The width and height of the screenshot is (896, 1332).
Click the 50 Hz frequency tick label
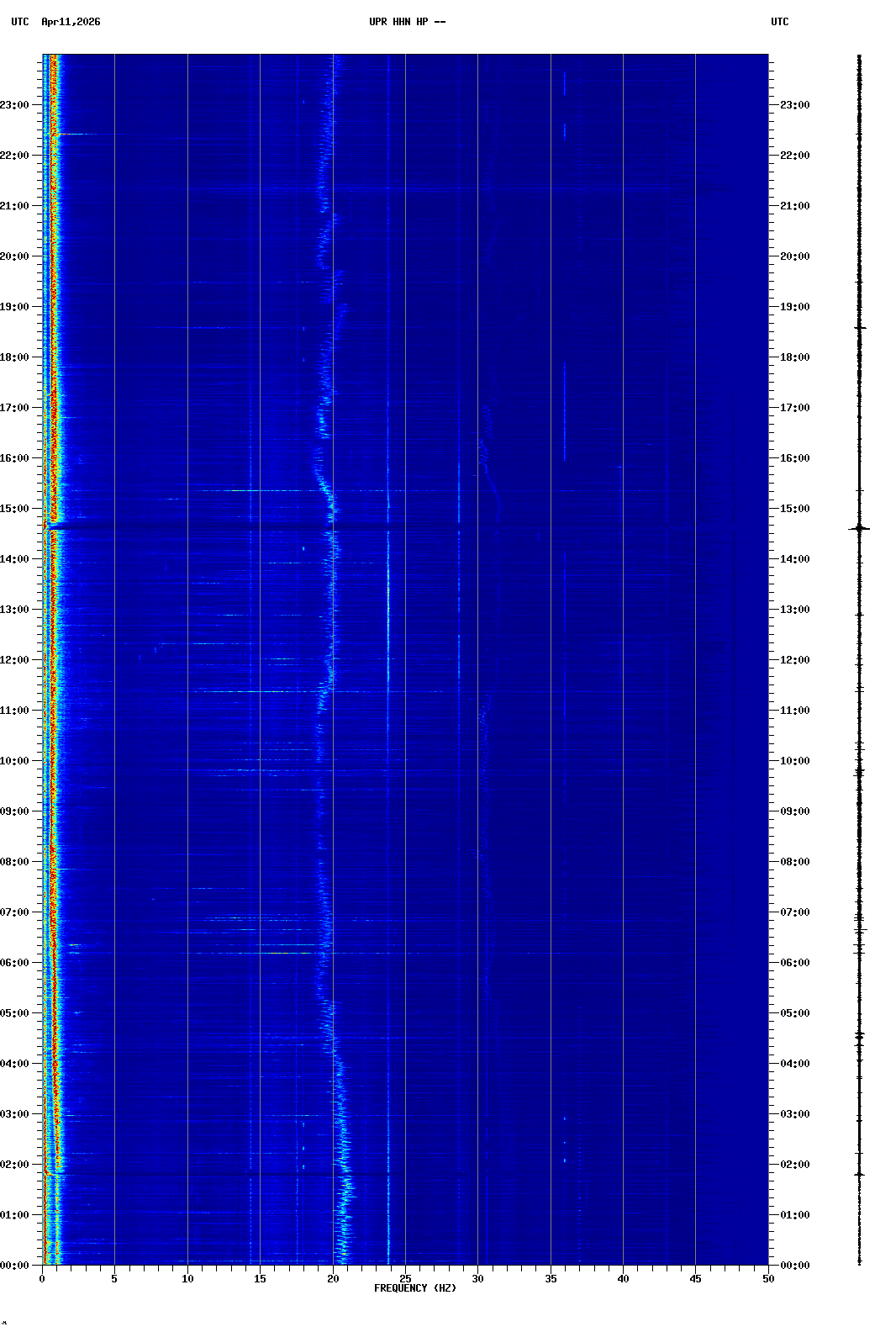[768, 1279]
